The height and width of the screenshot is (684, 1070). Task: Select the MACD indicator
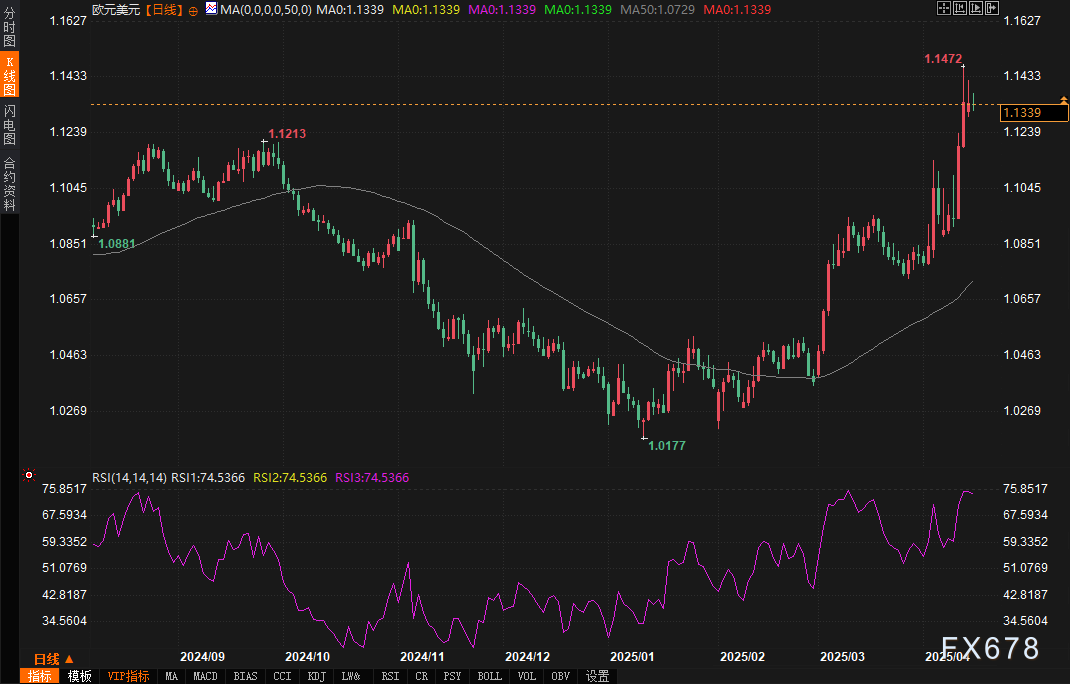tap(205, 676)
